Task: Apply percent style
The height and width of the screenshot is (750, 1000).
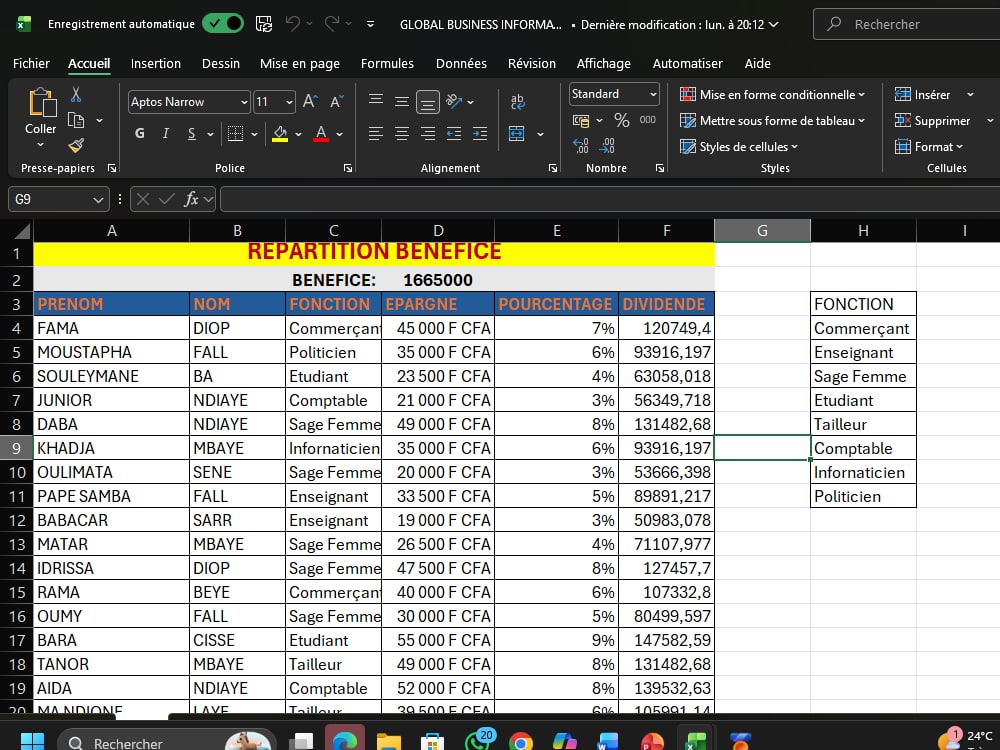Action: pyautogui.click(x=621, y=120)
